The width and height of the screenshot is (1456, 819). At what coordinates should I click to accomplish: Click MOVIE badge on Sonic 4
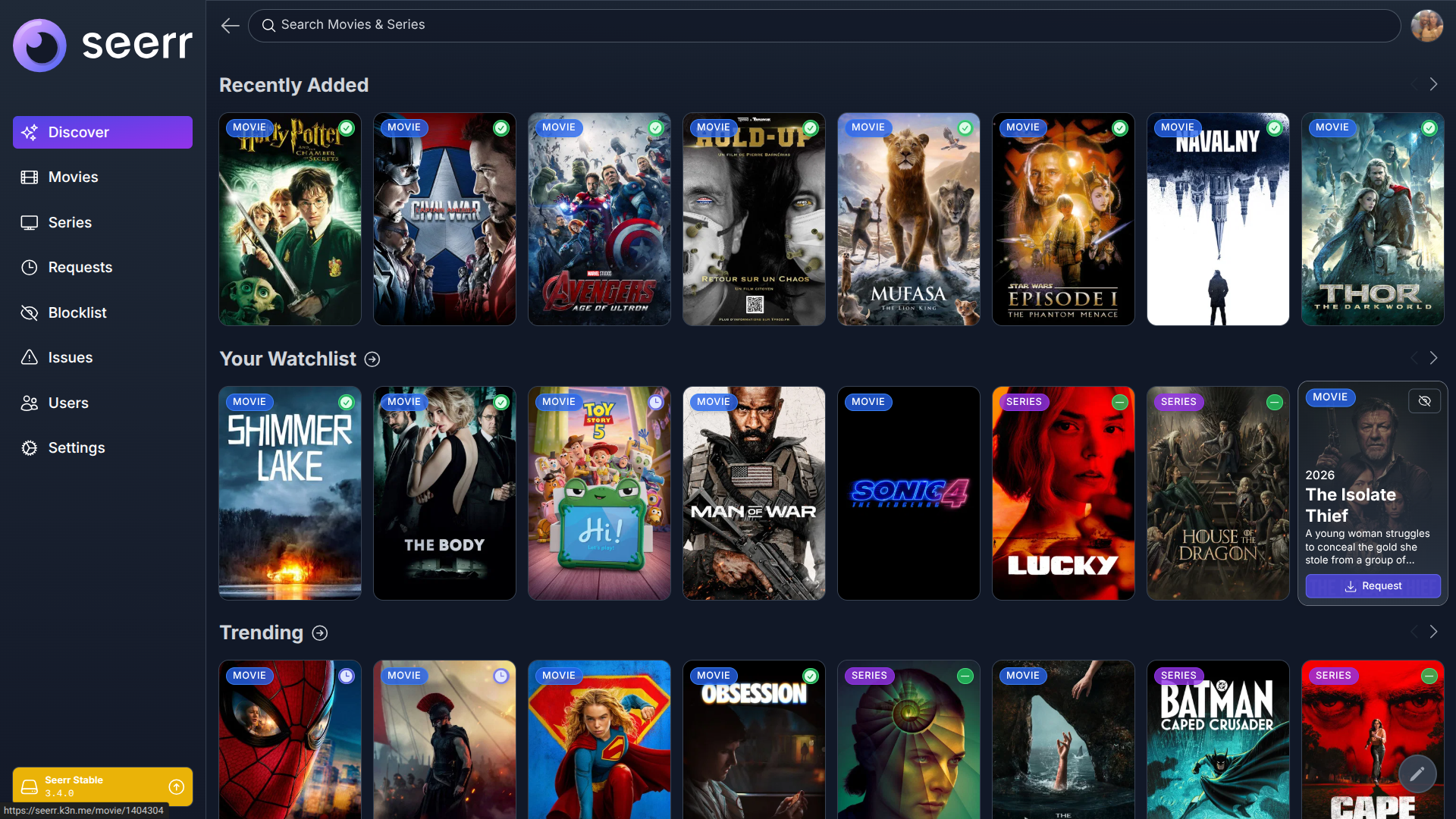pyautogui.click(x=868, y=402)
